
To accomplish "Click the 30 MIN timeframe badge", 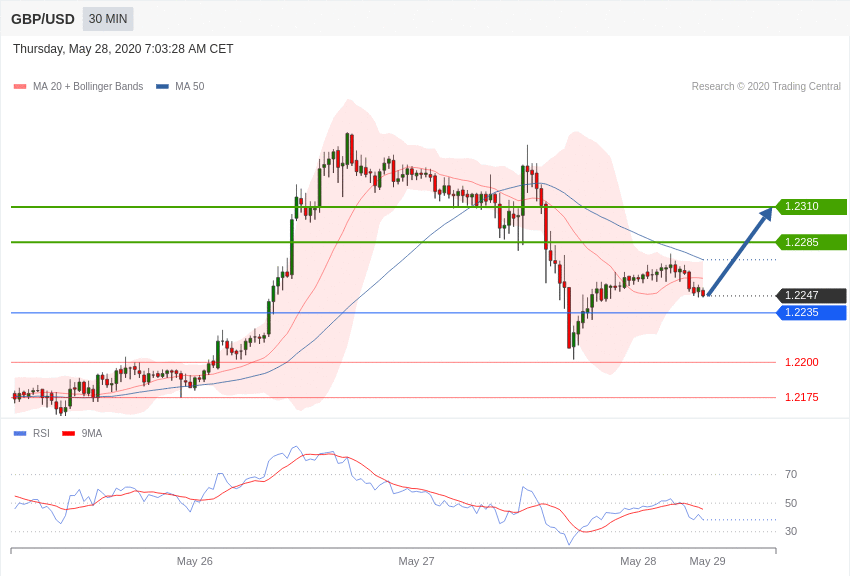I will point(108,19).
